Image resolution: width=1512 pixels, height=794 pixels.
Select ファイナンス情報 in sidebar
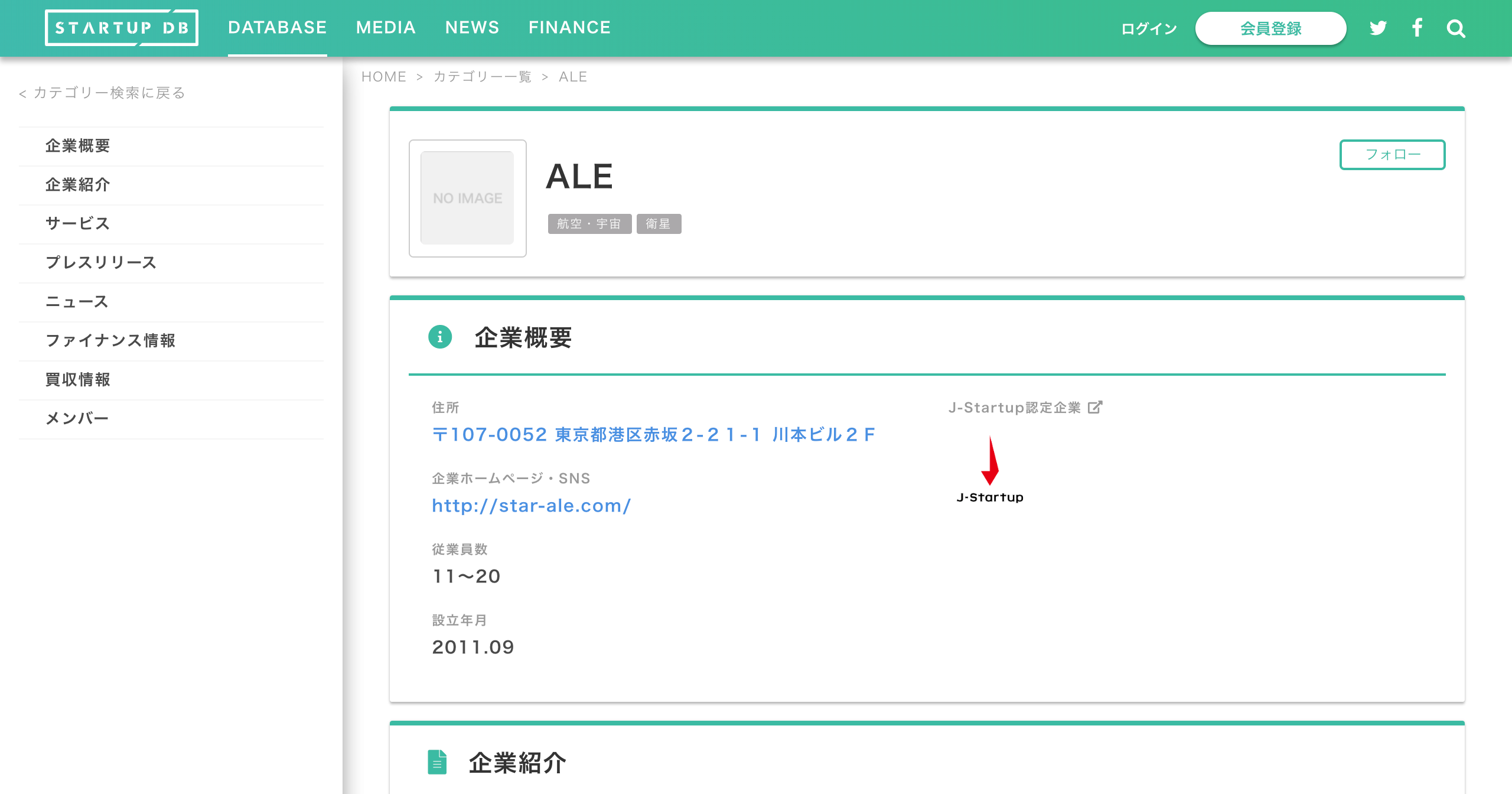[111, 341]
